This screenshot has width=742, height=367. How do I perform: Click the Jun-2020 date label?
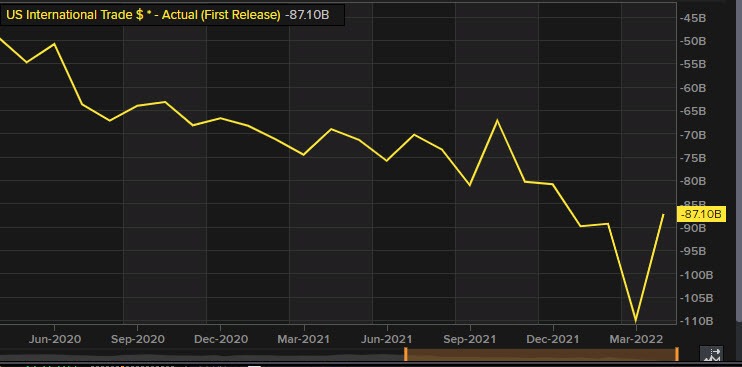tap(54, 339)
